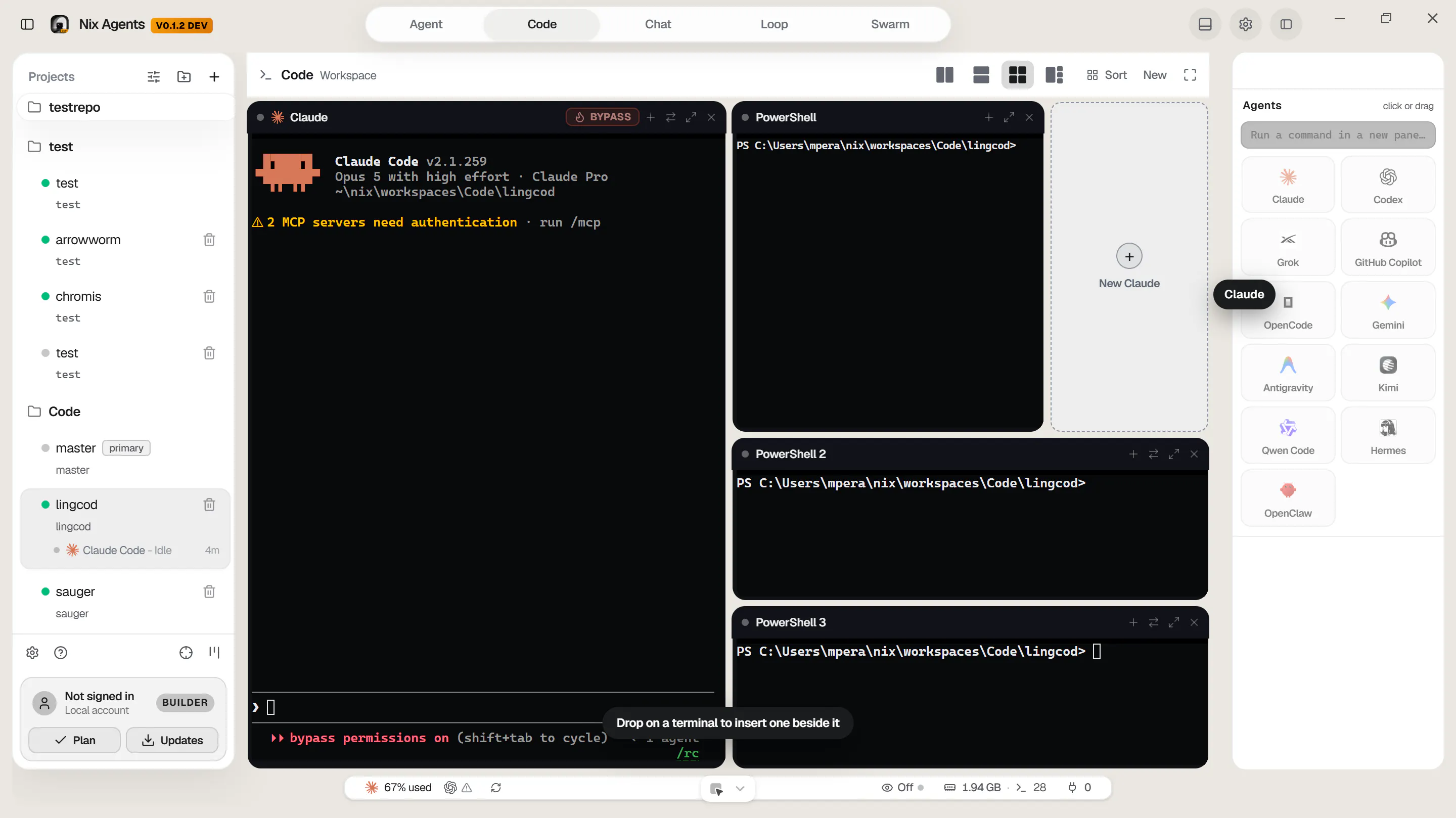Switch to the Loop tab
Screen dimensions: 1456x818
pos(774,24)
